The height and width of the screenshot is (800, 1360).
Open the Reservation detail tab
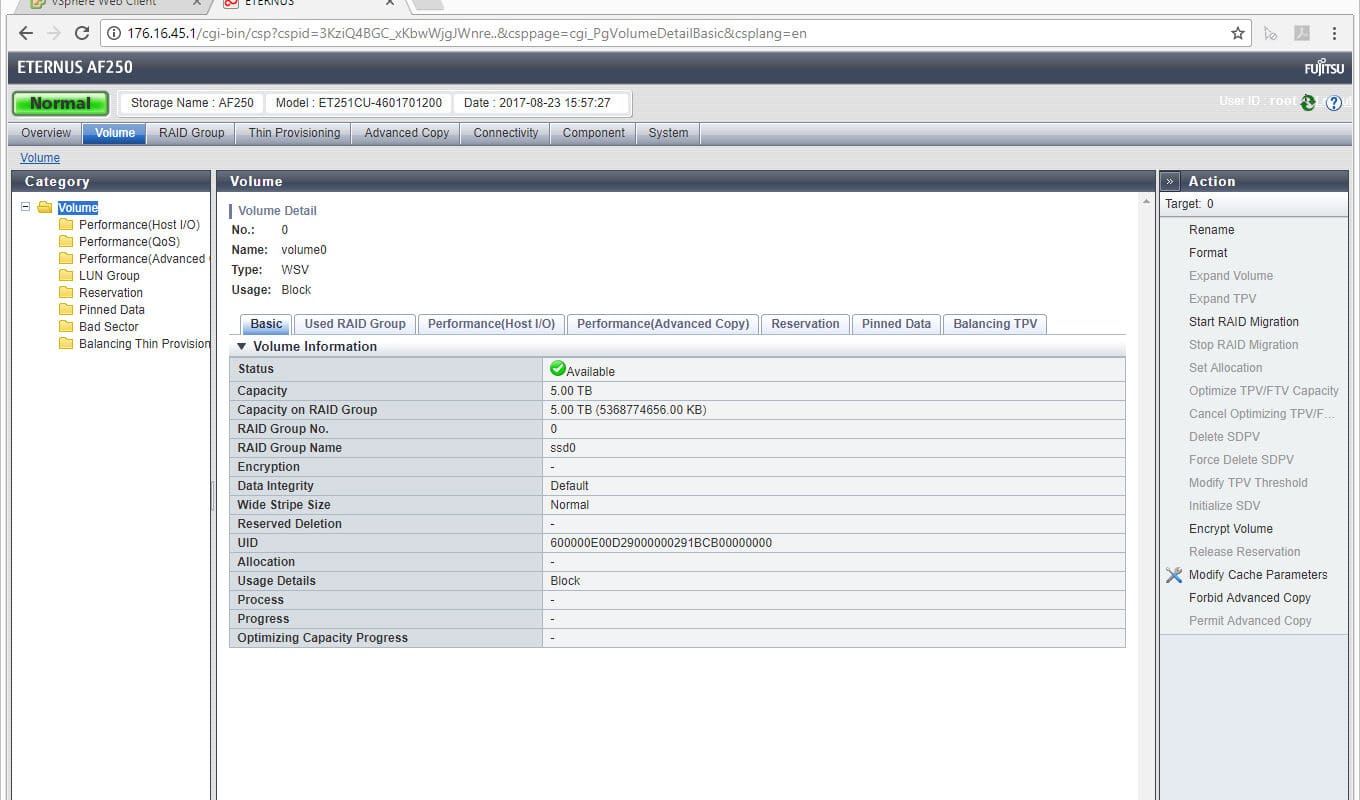(806, 324)
